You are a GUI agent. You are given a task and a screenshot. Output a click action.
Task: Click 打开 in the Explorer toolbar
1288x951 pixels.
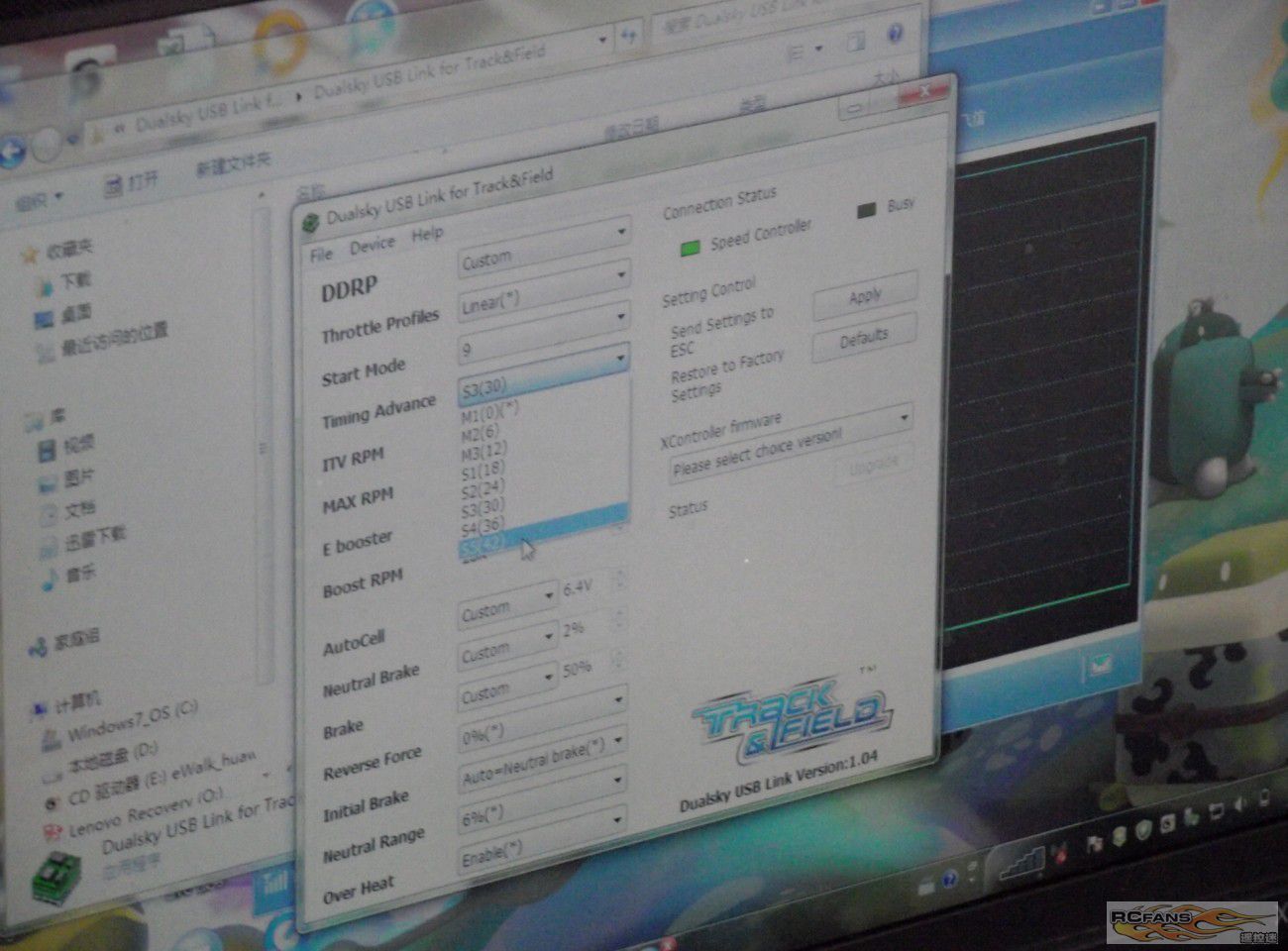click(x=132, y=181)
